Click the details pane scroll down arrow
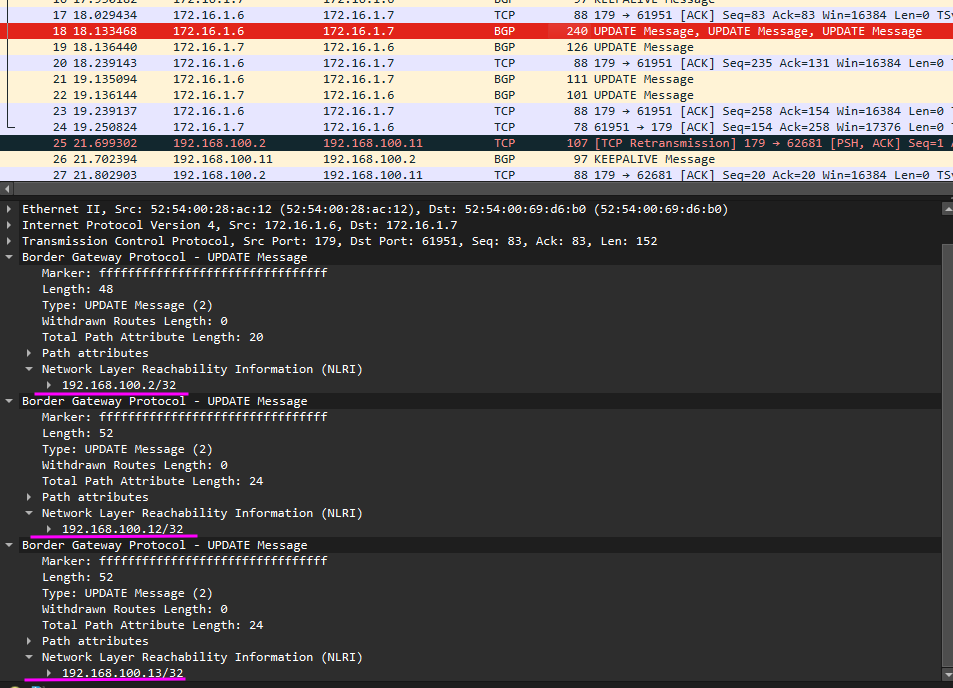The width and height of the screenshot is (953, 688). pos(947,675)
